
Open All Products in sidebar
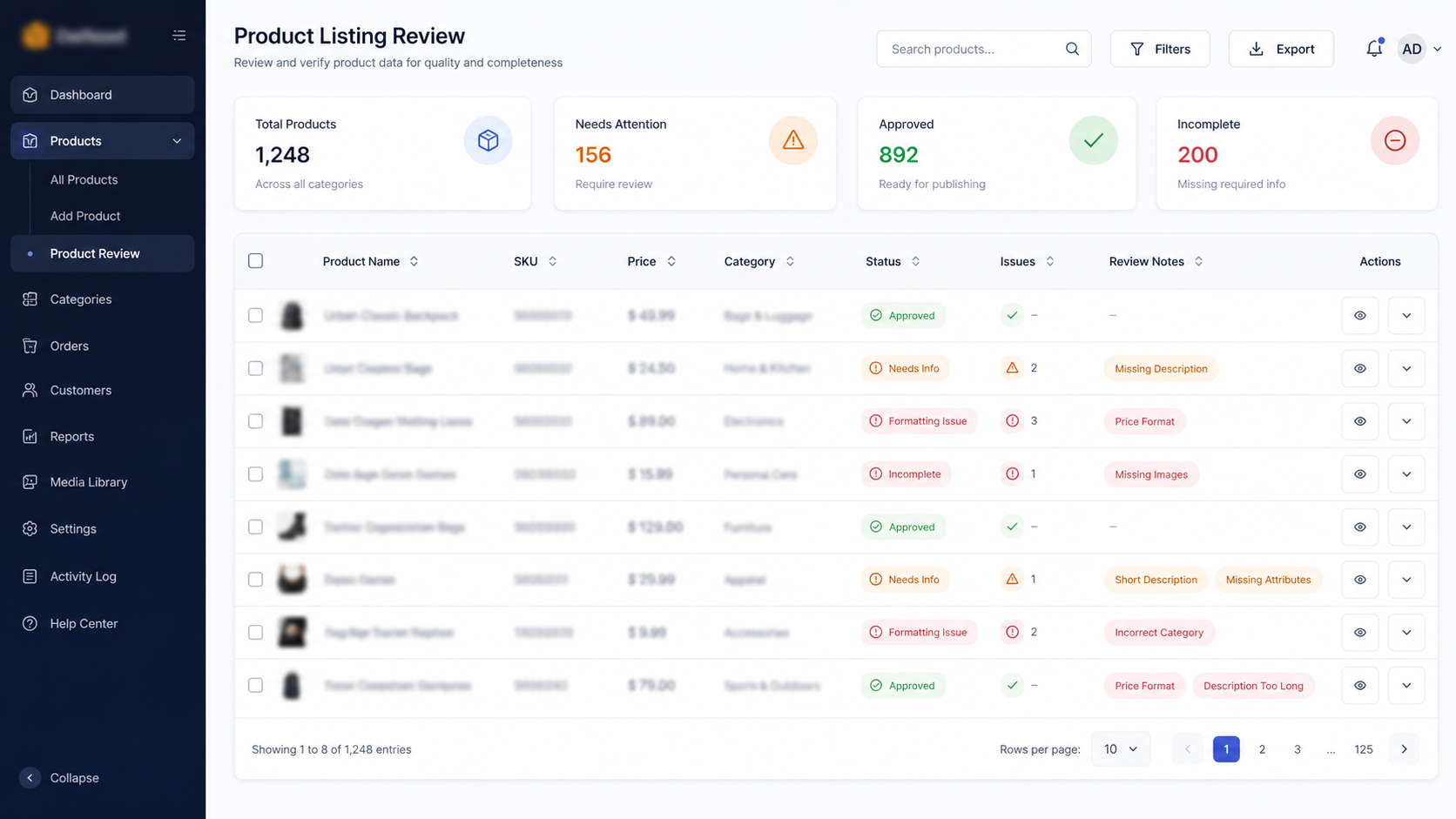click(84, 179)
